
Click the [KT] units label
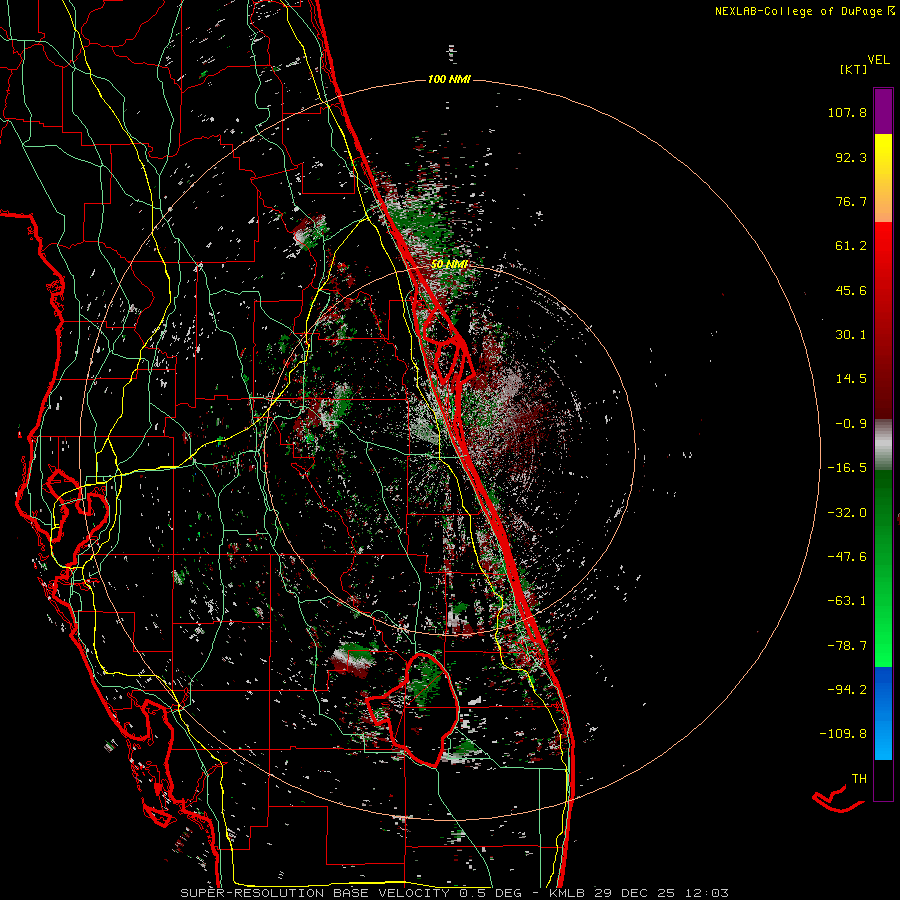point(853,69)
